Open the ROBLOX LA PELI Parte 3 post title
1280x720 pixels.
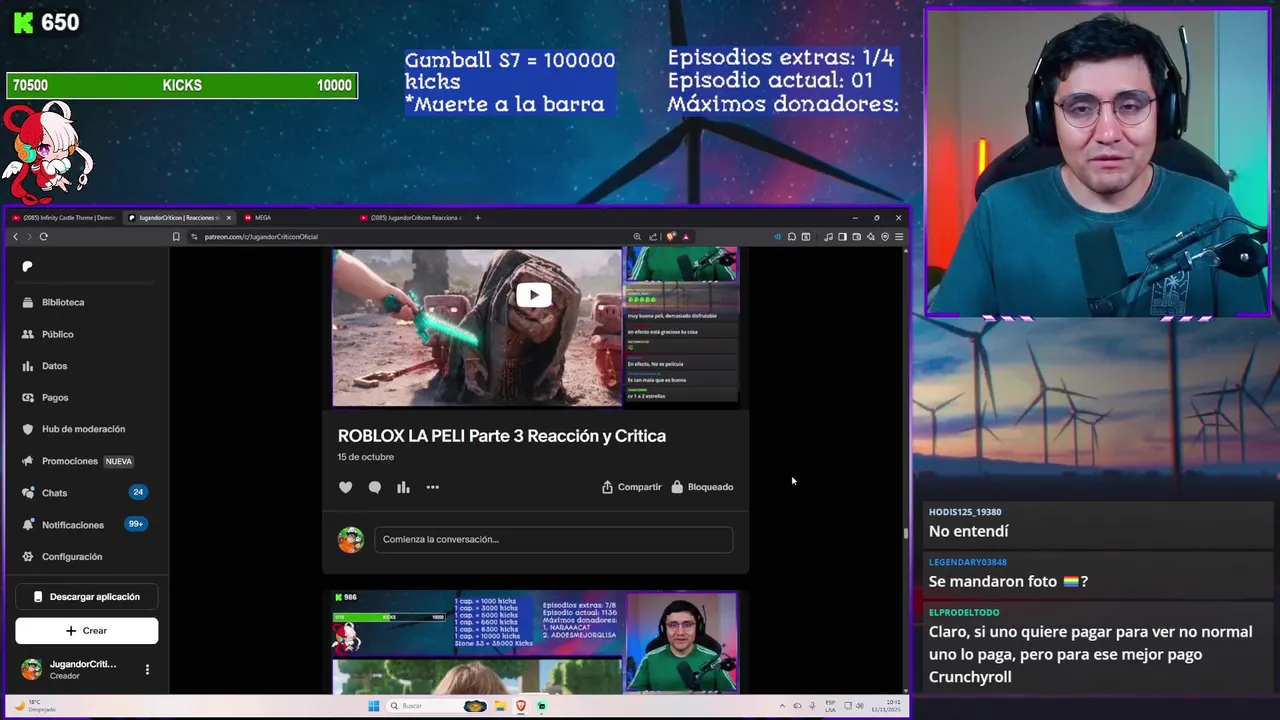pos(502,436)
